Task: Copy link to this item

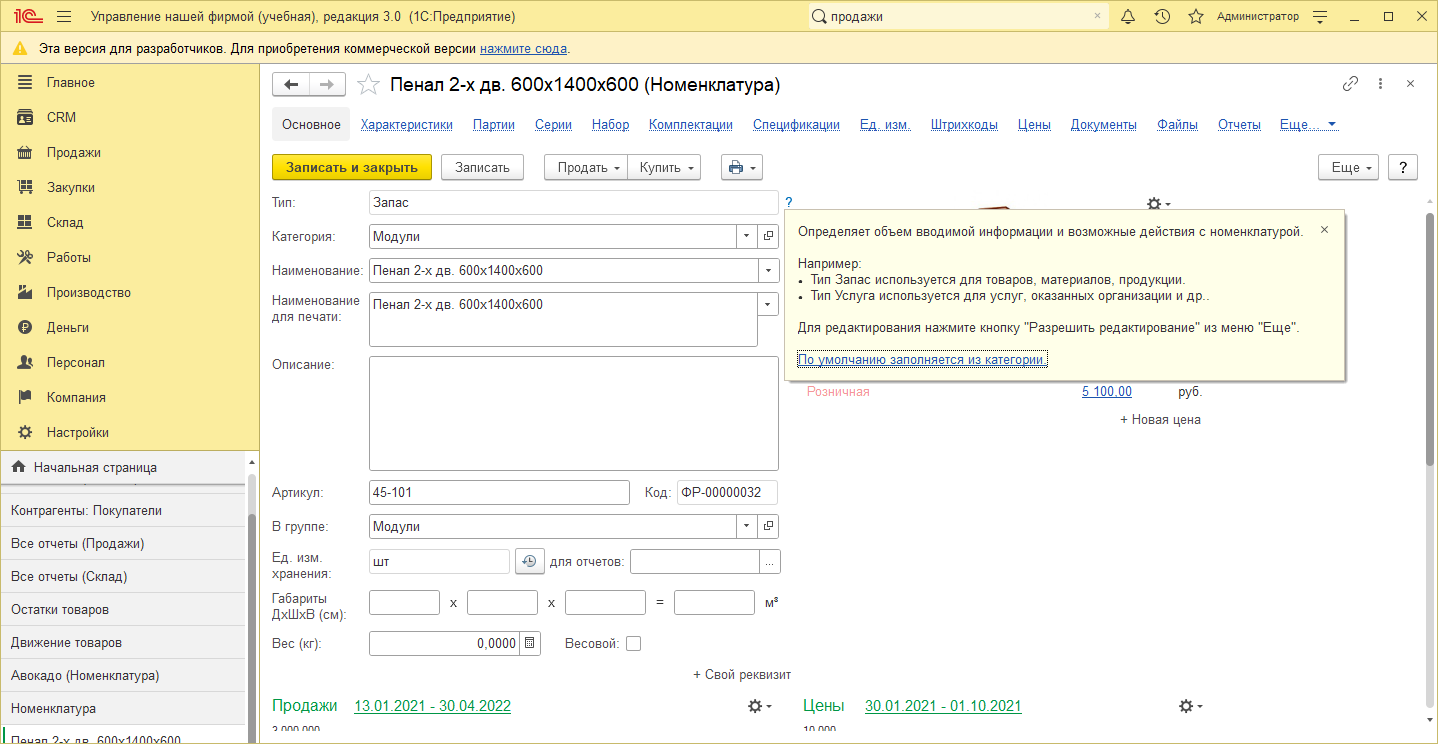Action: pyautogui.click(x=1350, y=84)
